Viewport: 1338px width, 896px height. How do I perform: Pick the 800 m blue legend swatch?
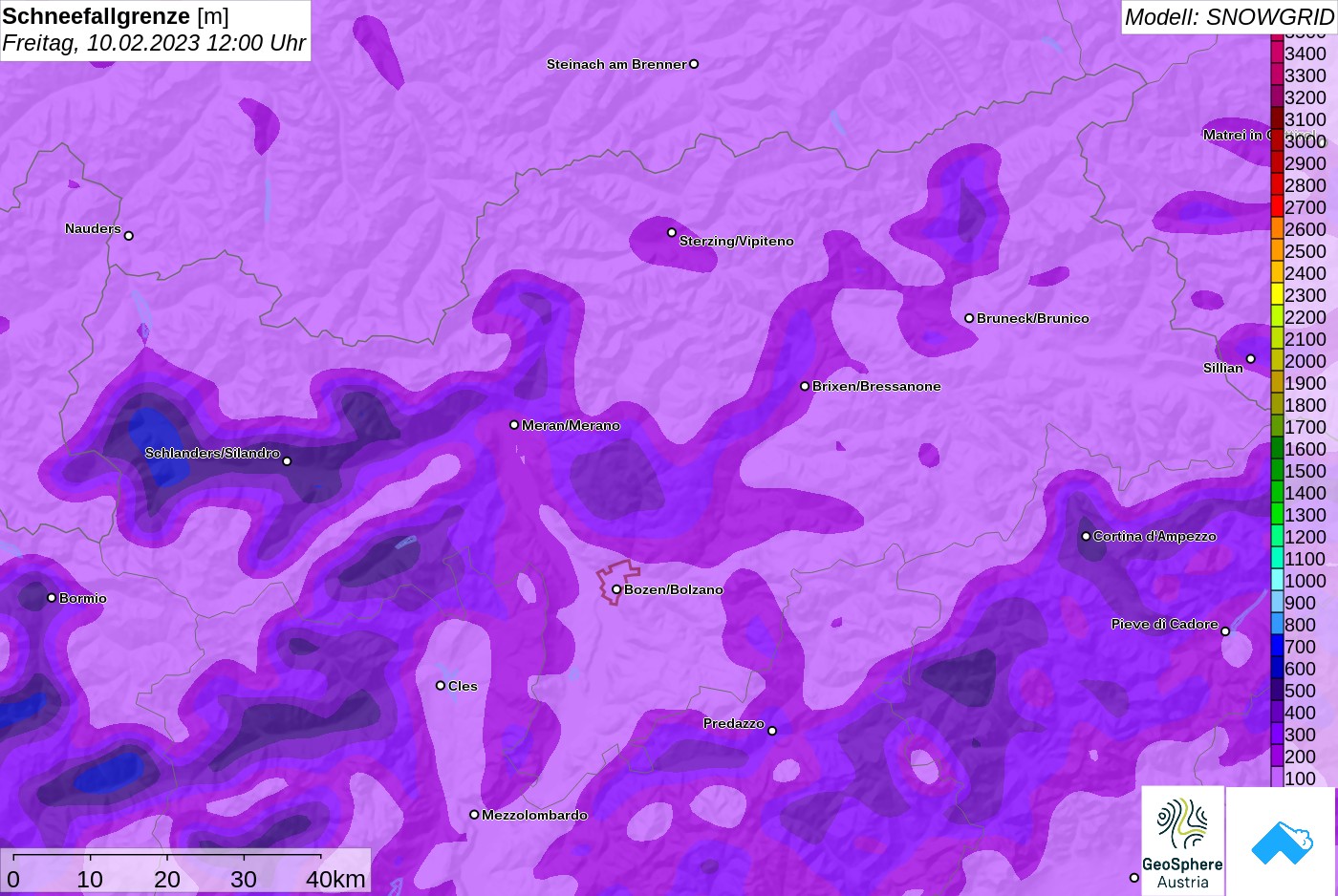(1277, 624)
